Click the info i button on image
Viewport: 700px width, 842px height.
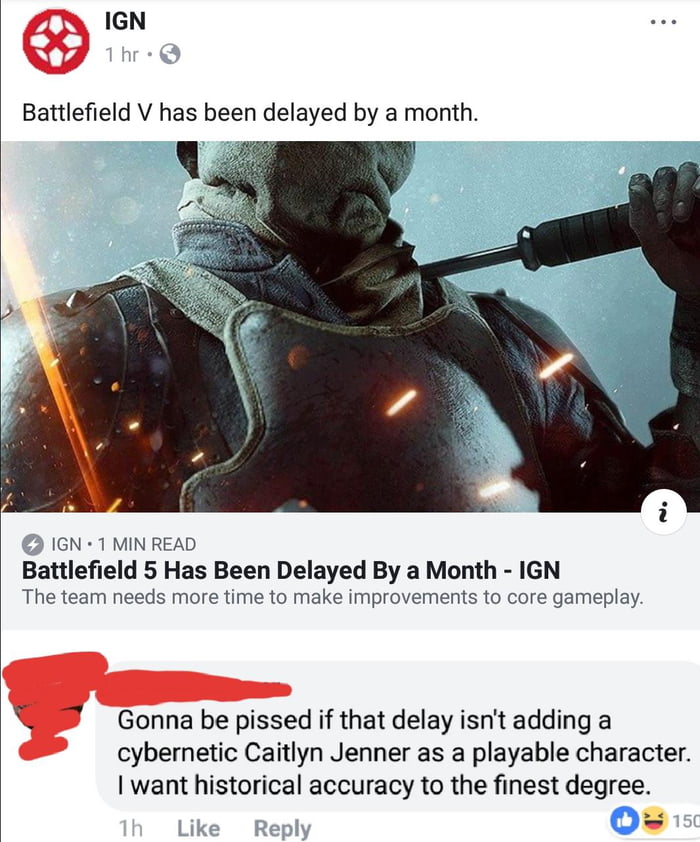[663, 512]
